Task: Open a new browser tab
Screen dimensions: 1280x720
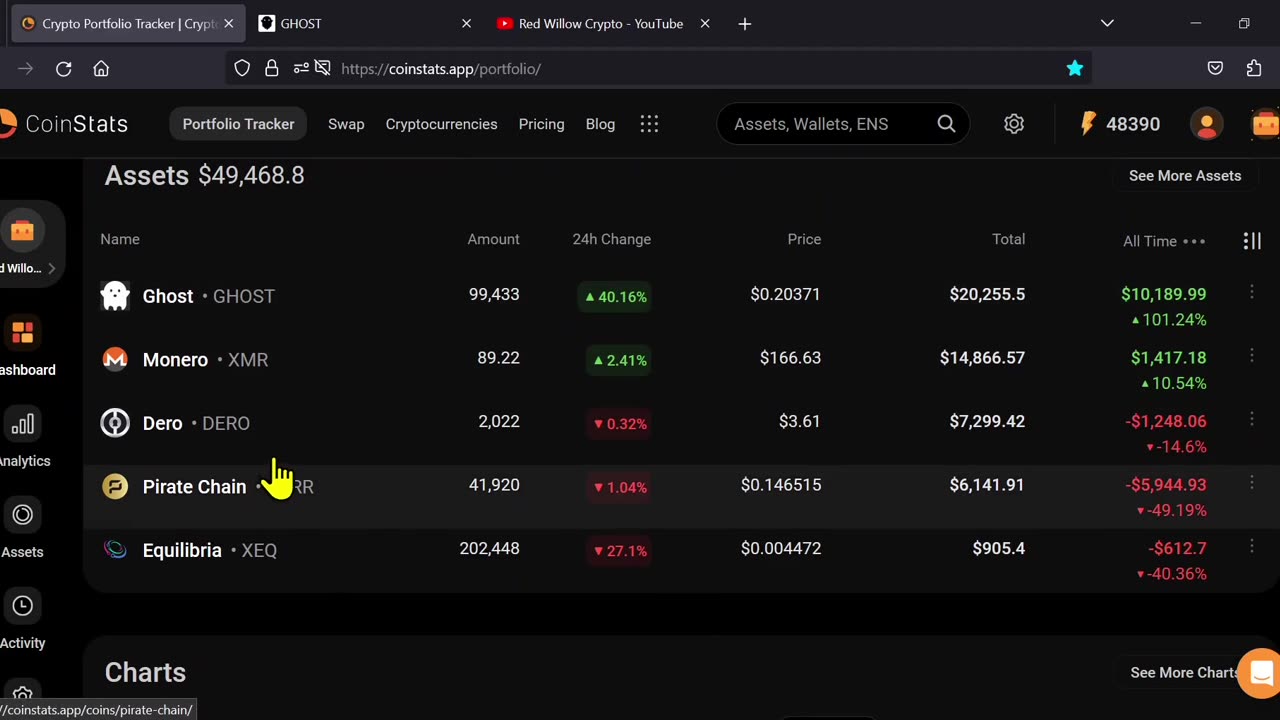Action: pos(744,23)
